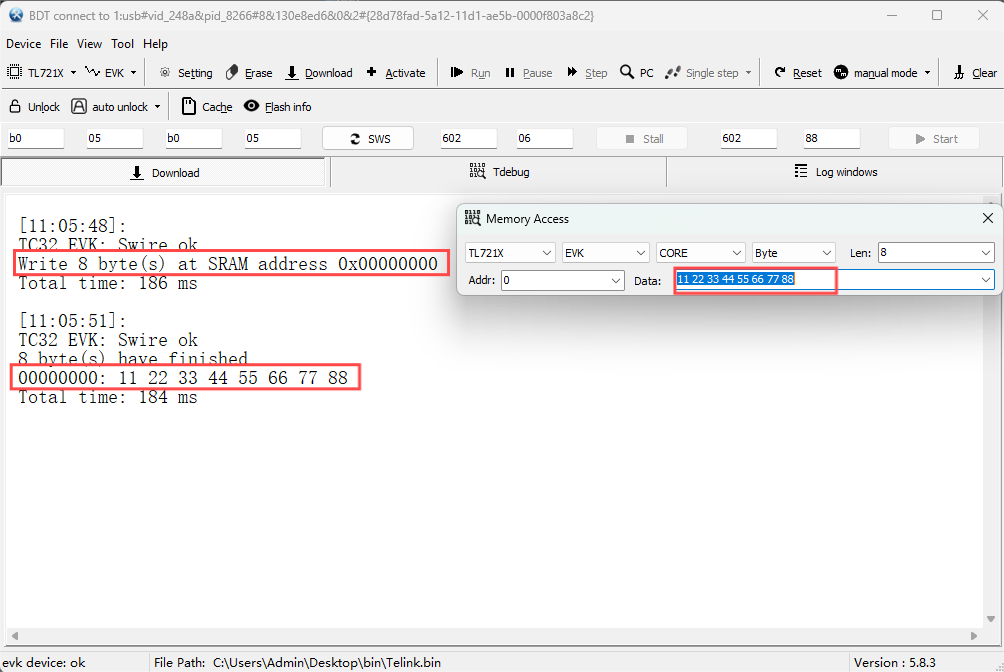Viewport: 1004px width, 672px height.
Task: Click the Download toolbar button
Action: 319,72
